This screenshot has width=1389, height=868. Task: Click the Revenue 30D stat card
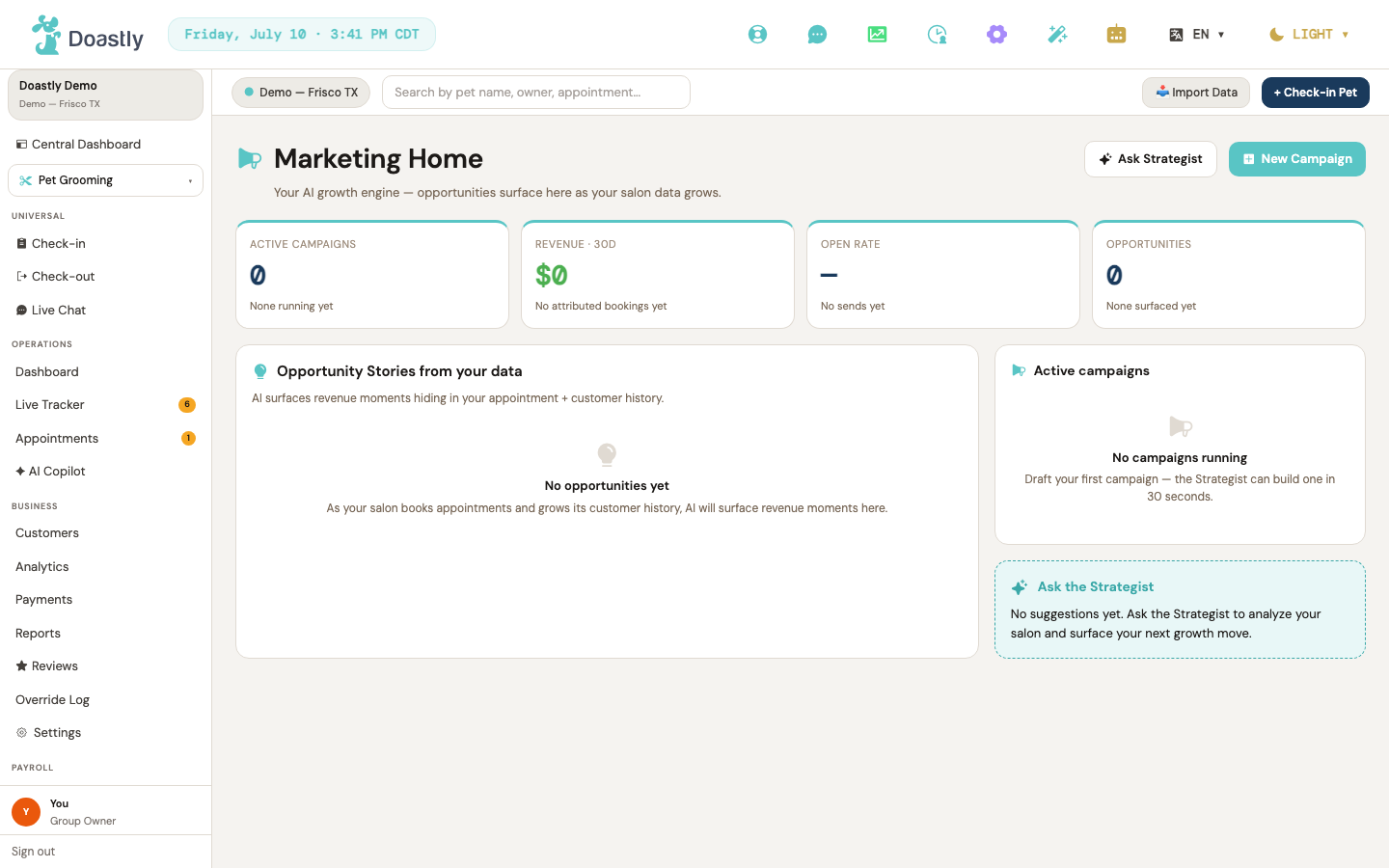(658, 275)
